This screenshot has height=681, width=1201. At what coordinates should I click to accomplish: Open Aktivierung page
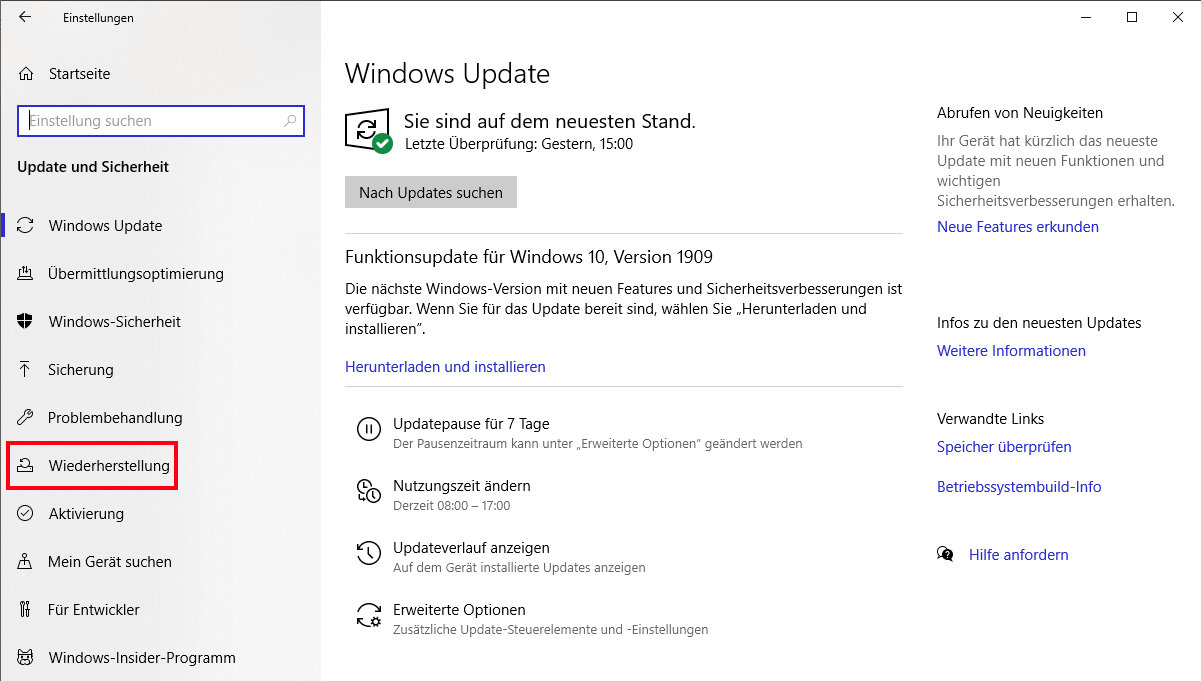tap(86, 514)
